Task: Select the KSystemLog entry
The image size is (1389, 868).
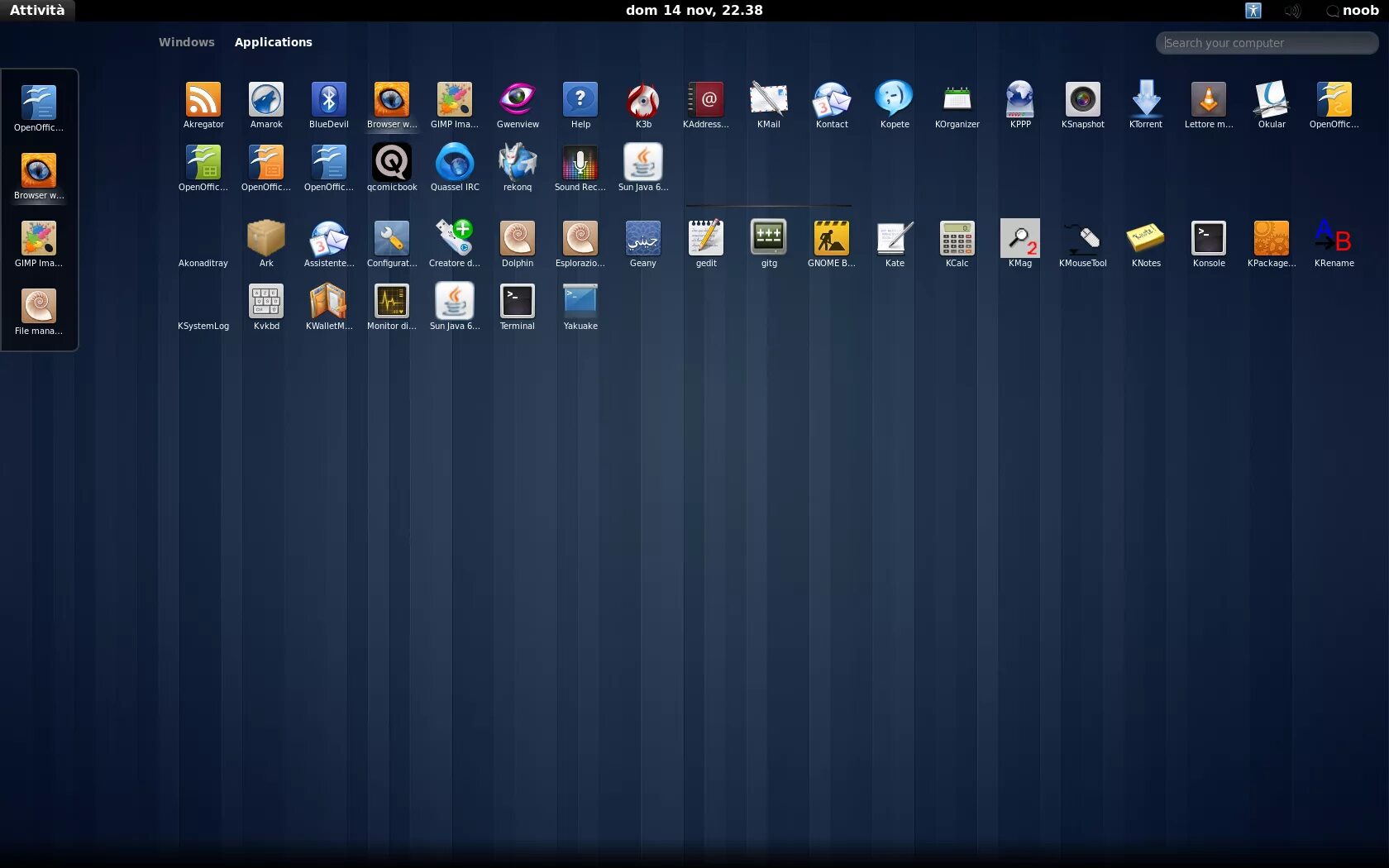Action: [203, 326]
